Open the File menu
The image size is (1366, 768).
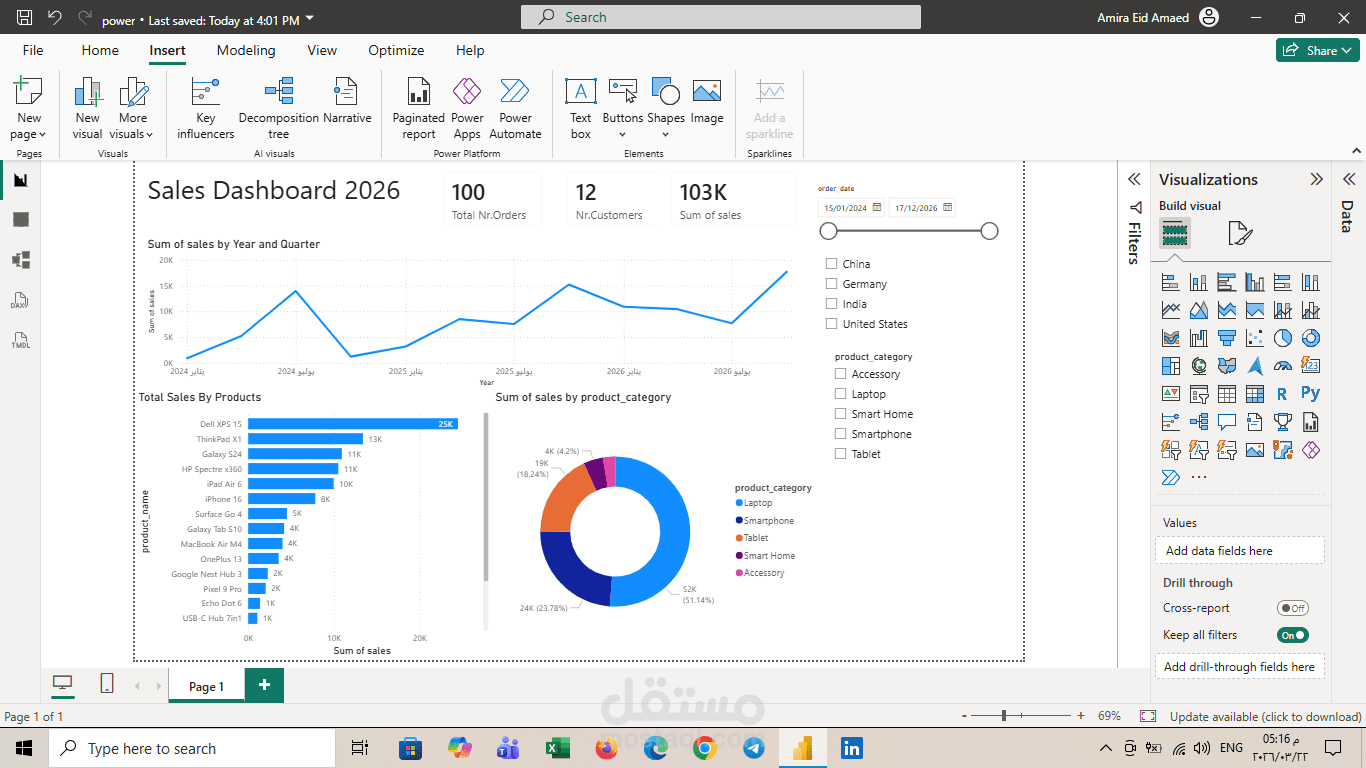32,50
